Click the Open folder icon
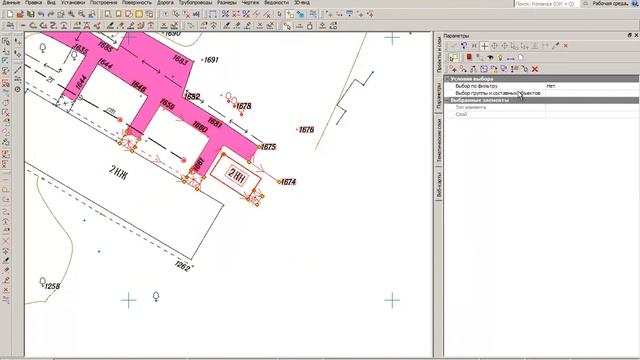The image size is (640, 360). click(20, 14)
